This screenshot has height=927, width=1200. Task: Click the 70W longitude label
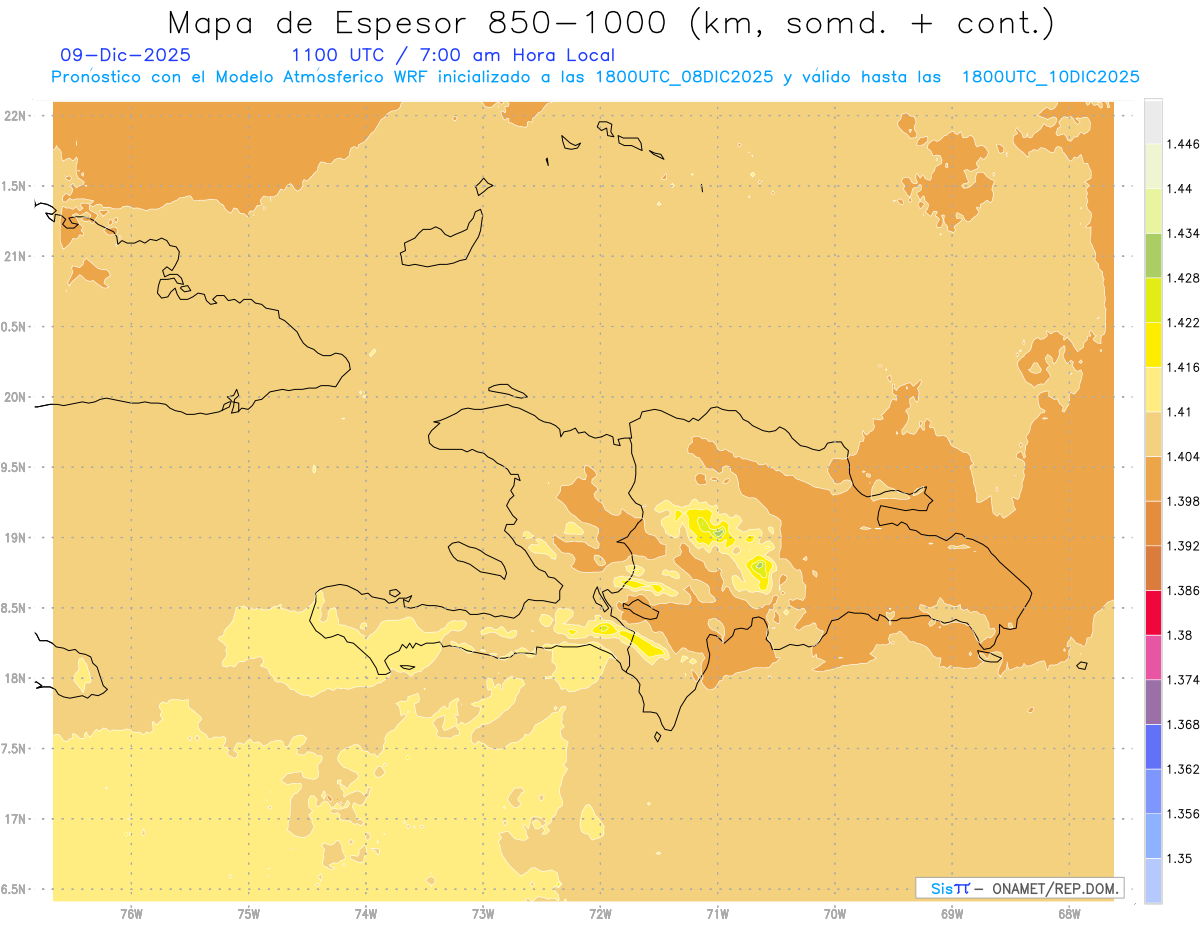coord(835,914)
